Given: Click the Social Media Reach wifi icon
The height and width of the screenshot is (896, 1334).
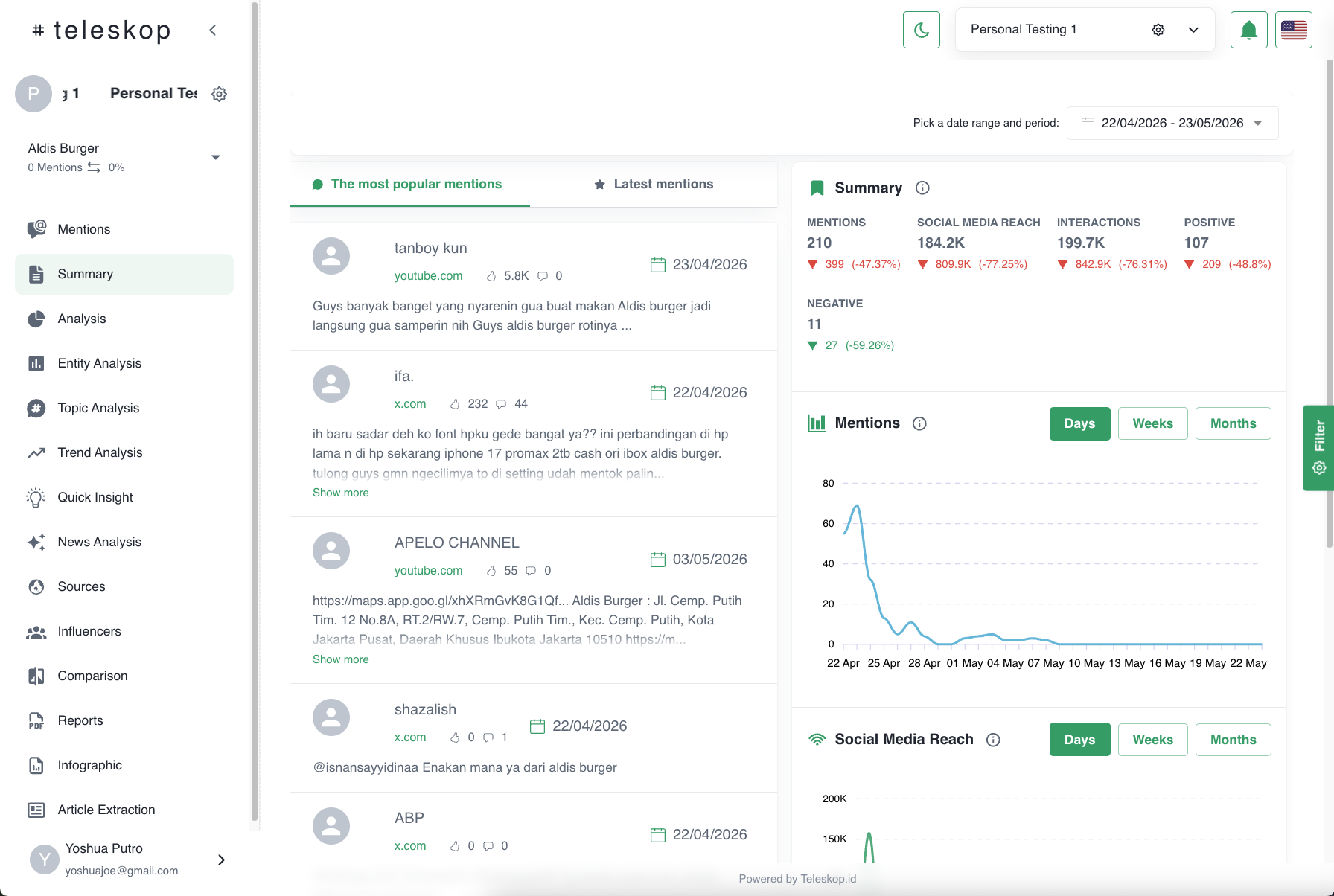Looking at the screenshot, I should [x=817, y=740].
